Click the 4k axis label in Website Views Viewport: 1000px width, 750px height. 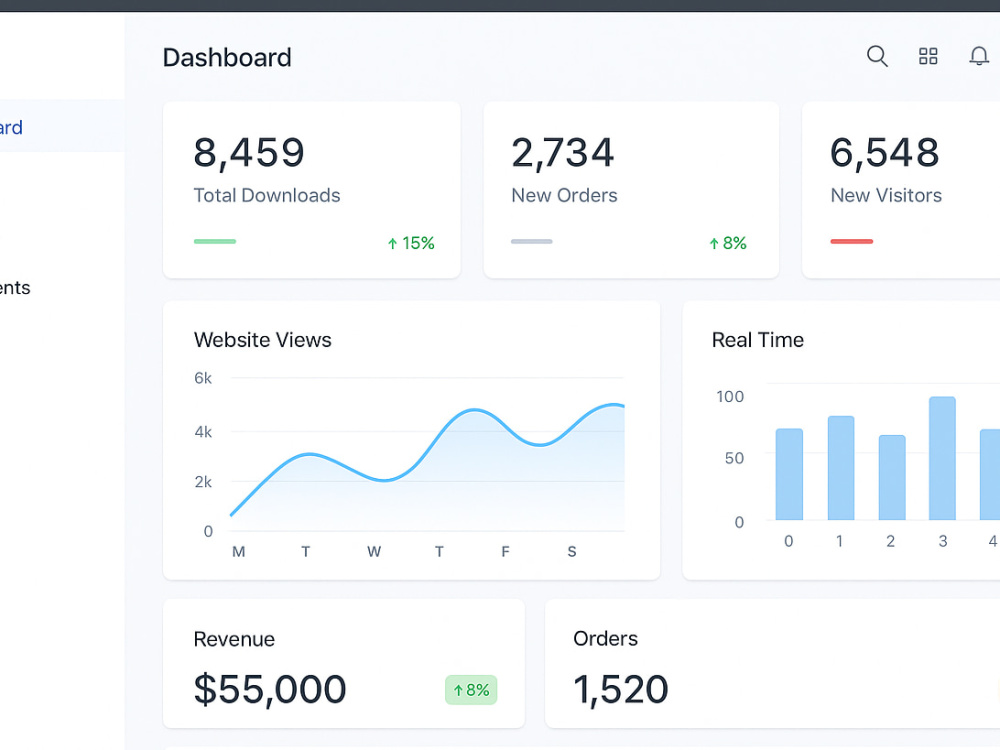point(203,432)
